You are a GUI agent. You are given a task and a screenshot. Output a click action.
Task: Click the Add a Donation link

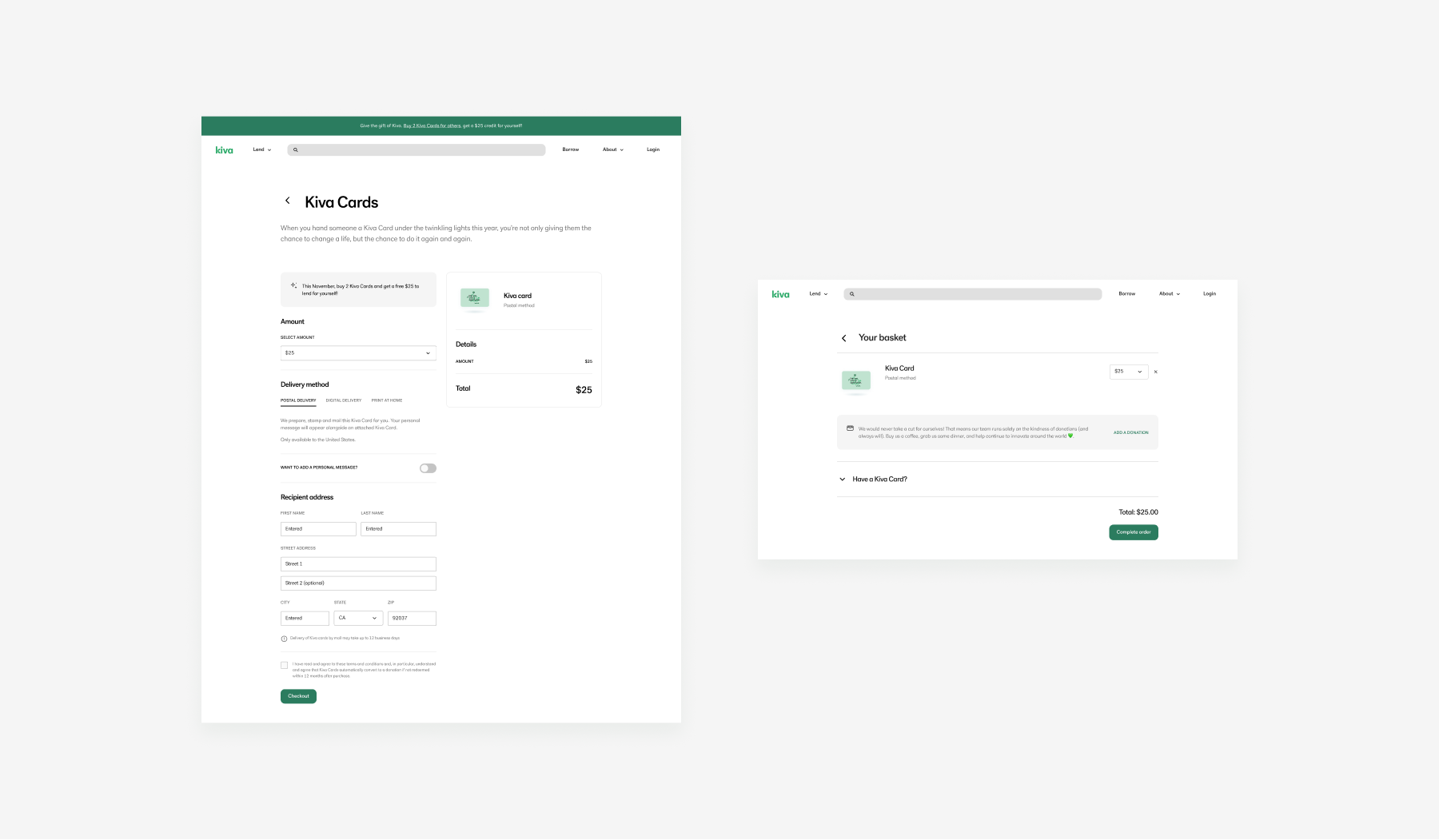tap(1131, 432)
